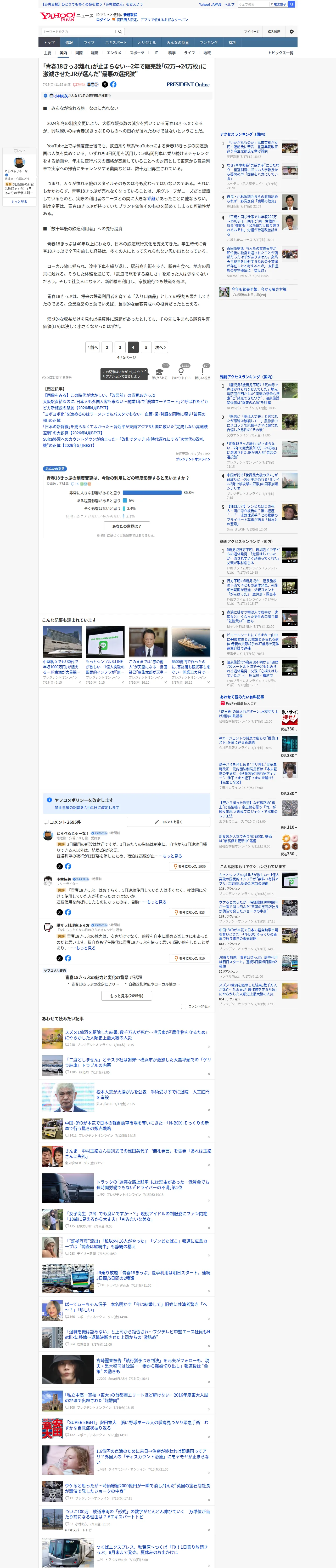The image size is (336, 1568).
Task: Click the キーワードを入力 search field
Action: click(79, 32)
